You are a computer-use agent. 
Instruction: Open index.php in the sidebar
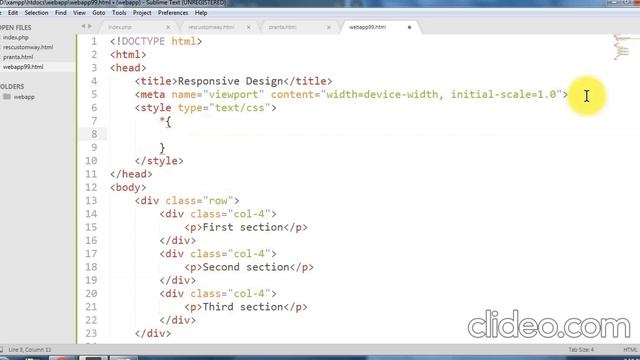point(16,37)
